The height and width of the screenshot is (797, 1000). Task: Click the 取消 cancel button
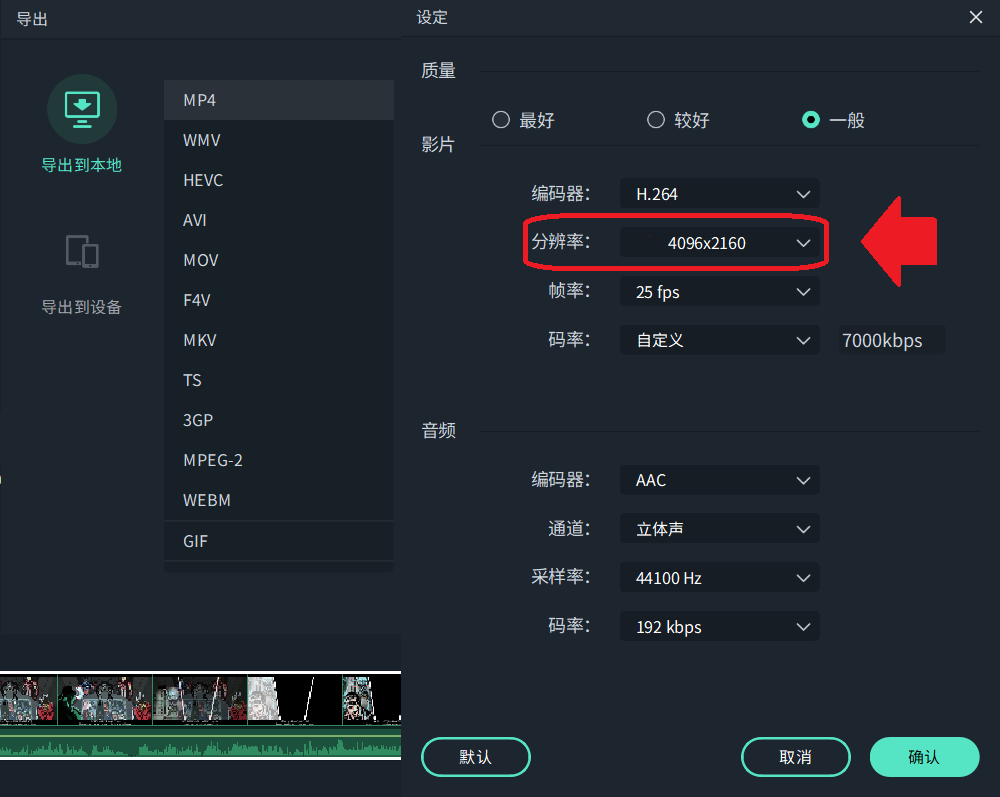click(795, 757)
